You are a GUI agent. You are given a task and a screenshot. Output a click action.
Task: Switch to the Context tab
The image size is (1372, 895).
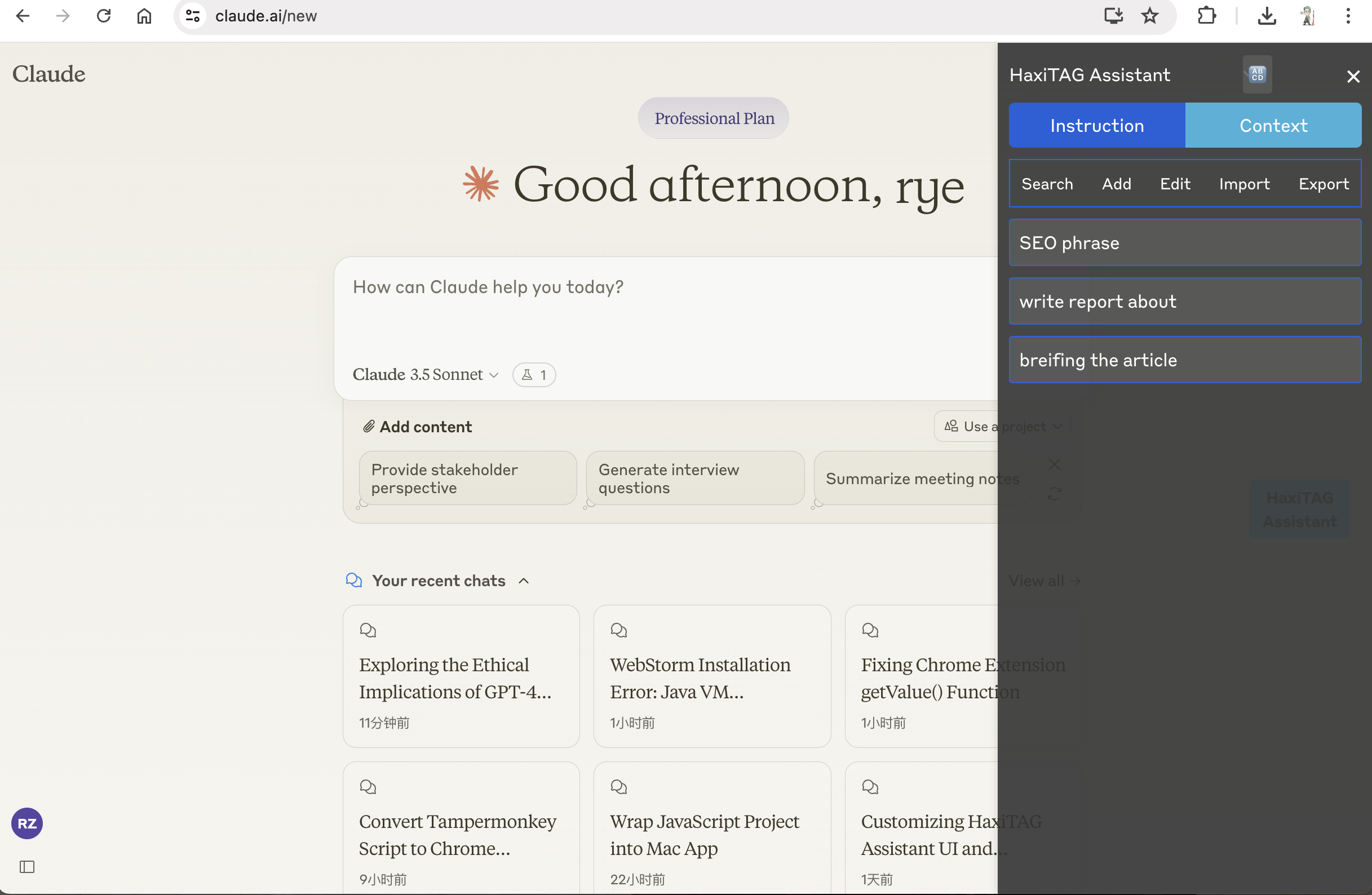[1273, 125]
